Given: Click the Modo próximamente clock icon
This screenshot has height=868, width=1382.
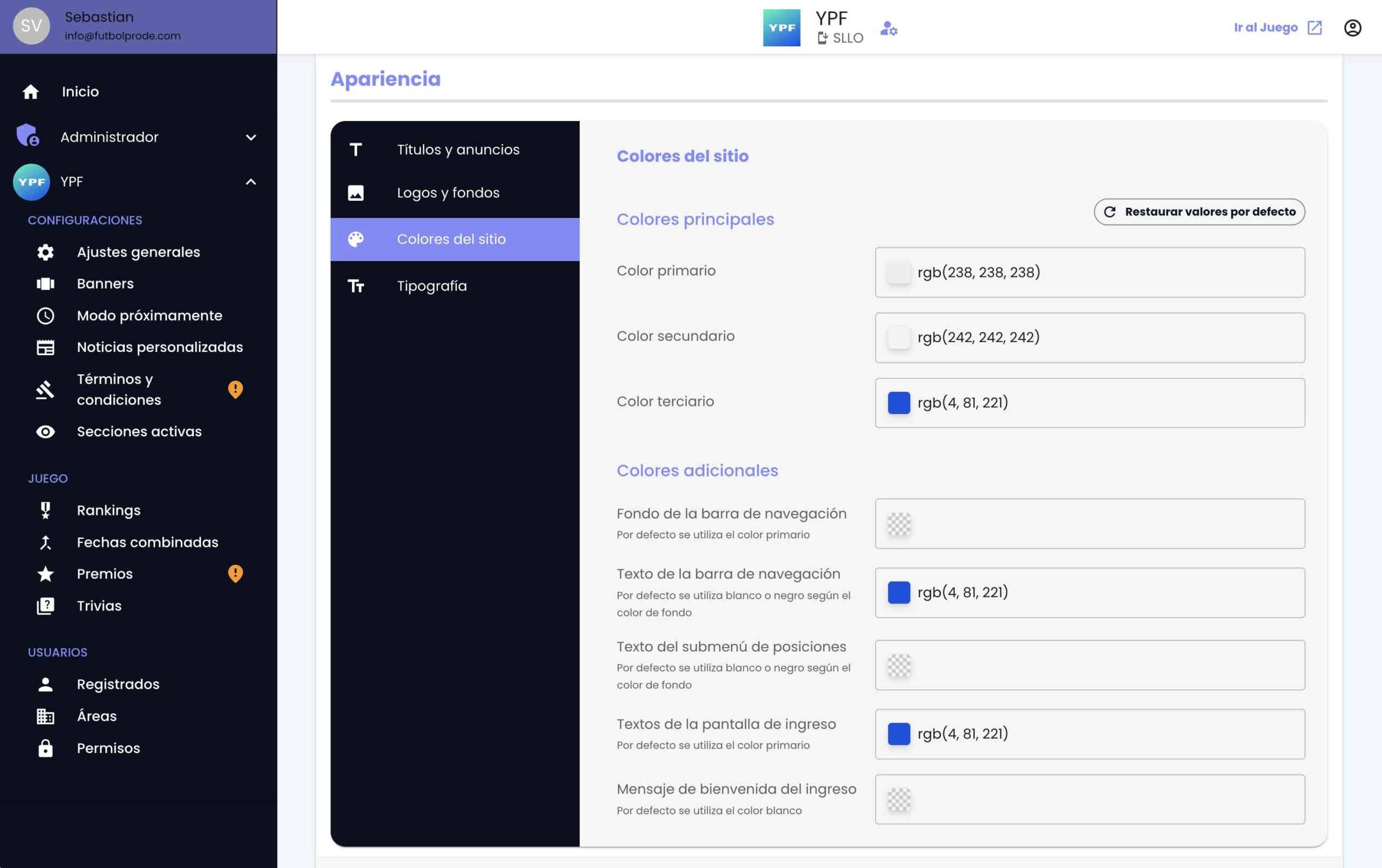Looking at the screenshot, I should (x=45, y=316).
